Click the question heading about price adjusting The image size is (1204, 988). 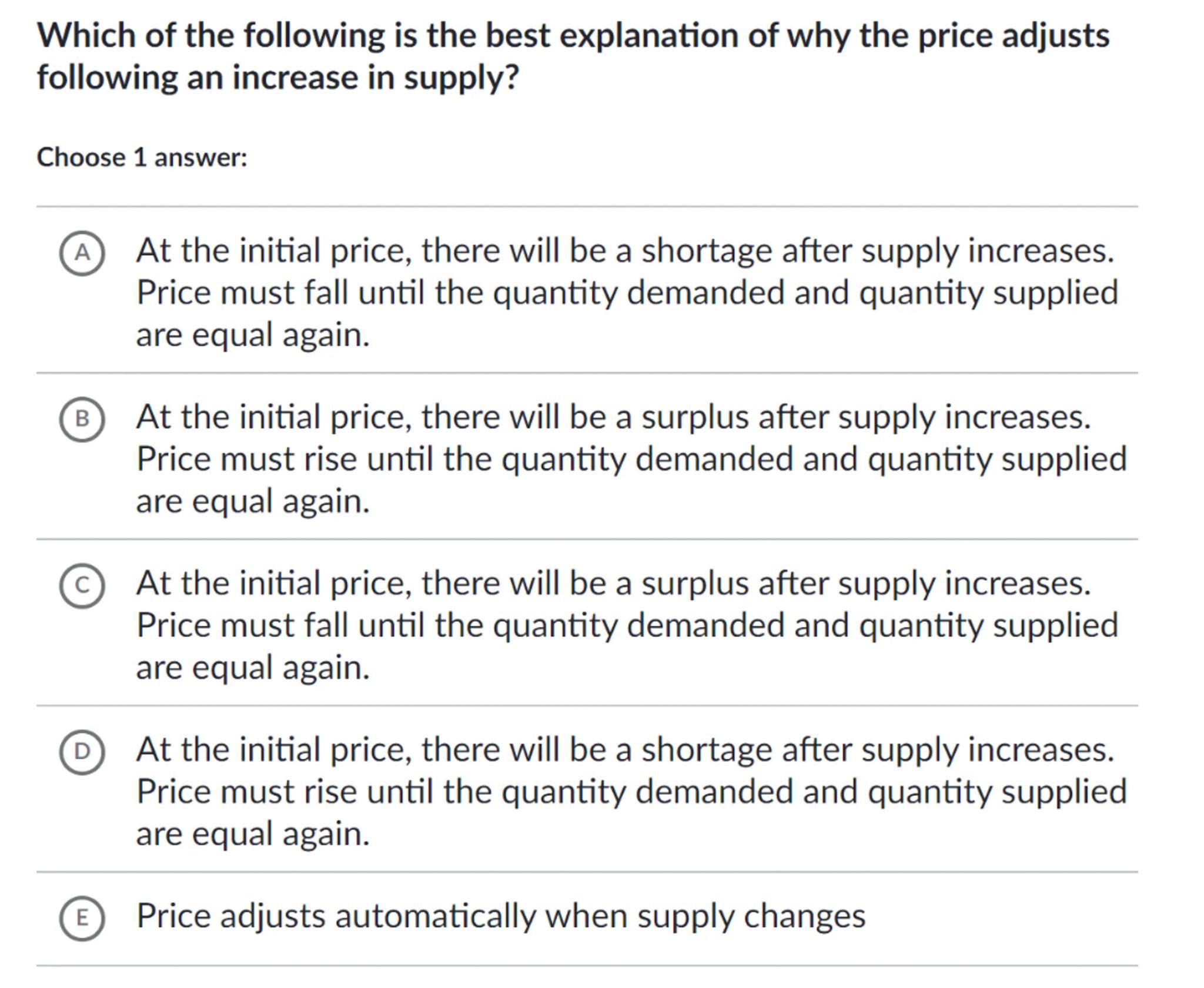573,56
